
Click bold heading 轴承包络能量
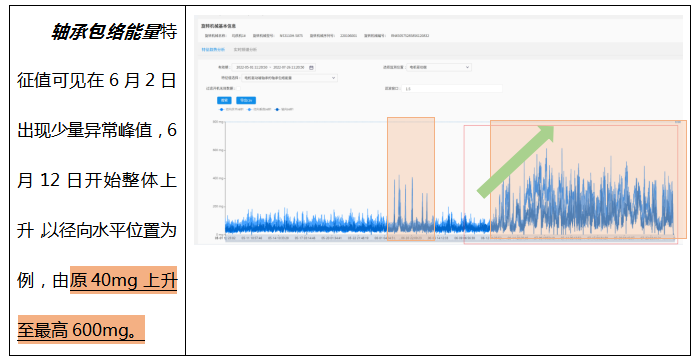coord(106,32)
